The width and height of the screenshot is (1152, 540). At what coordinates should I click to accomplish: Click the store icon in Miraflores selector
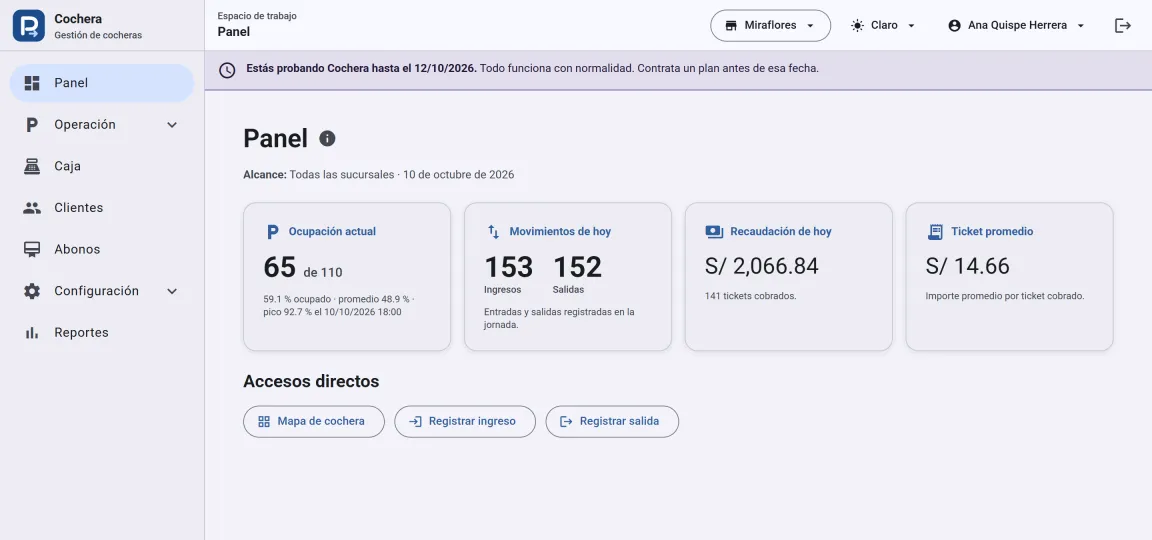[x=731, y=26]
